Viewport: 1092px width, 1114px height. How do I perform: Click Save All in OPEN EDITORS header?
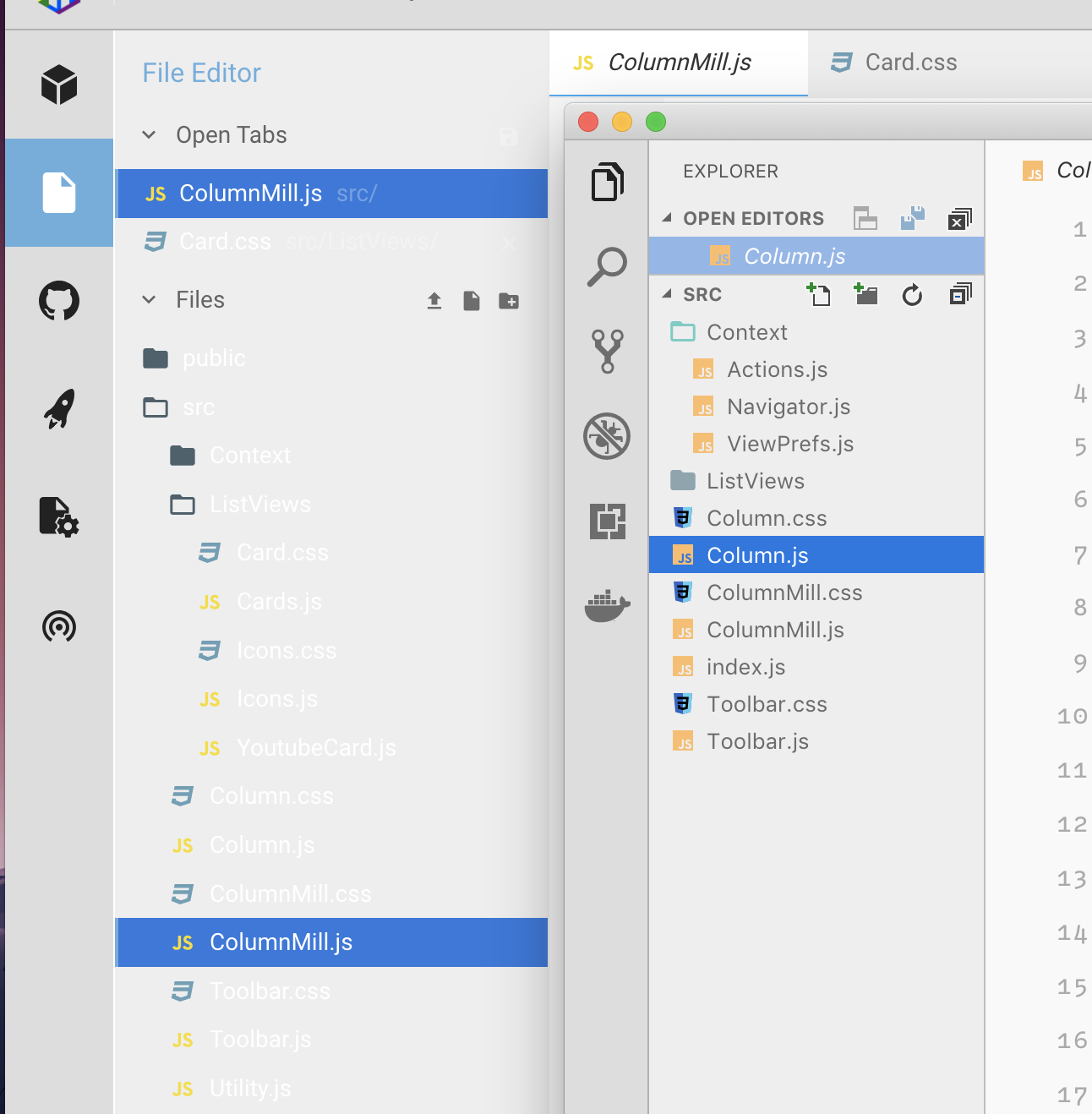pos(913,219)
